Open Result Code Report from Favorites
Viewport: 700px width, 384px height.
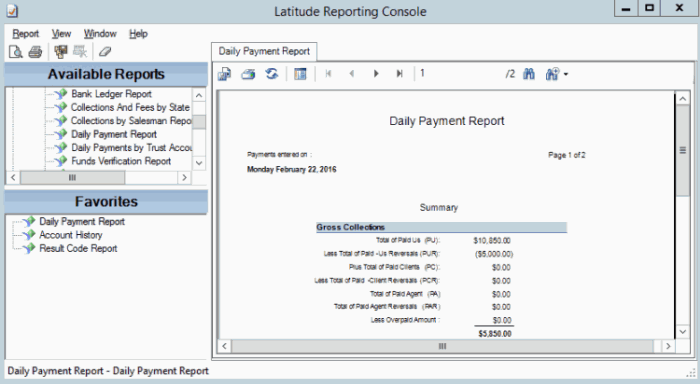point(78,248)
